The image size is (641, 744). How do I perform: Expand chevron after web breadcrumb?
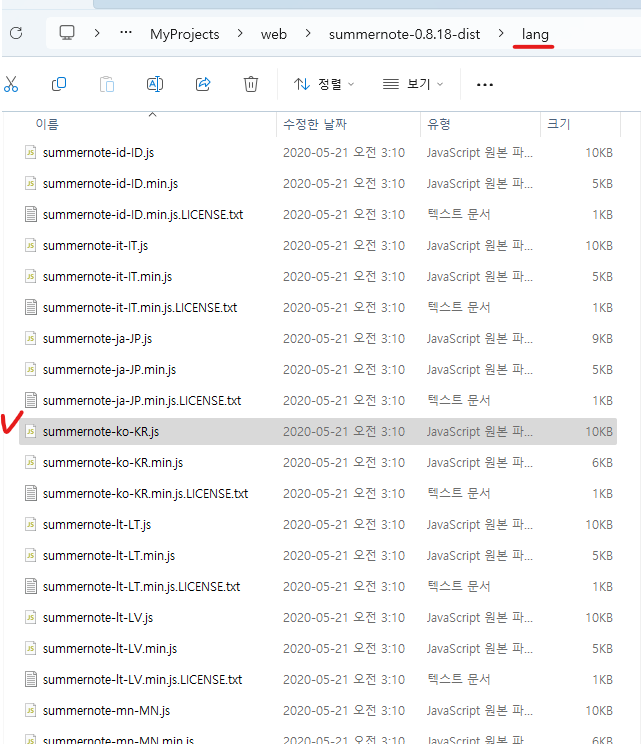tap(308, 33)
